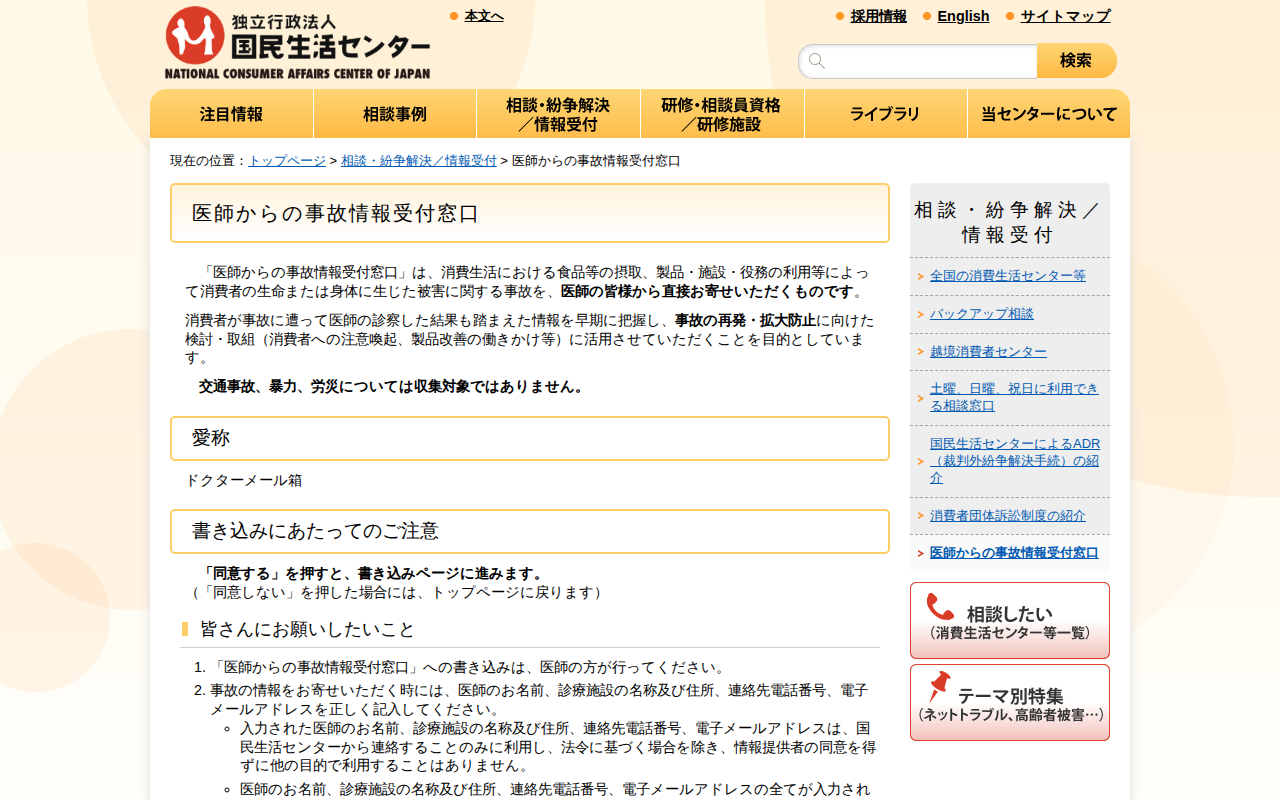Image resolution: width=1280 pixels, height=800 pixels.
Task: Open 相談・紛争解決／情報受付 navigation tab
Action: click(x=558, y=114)
